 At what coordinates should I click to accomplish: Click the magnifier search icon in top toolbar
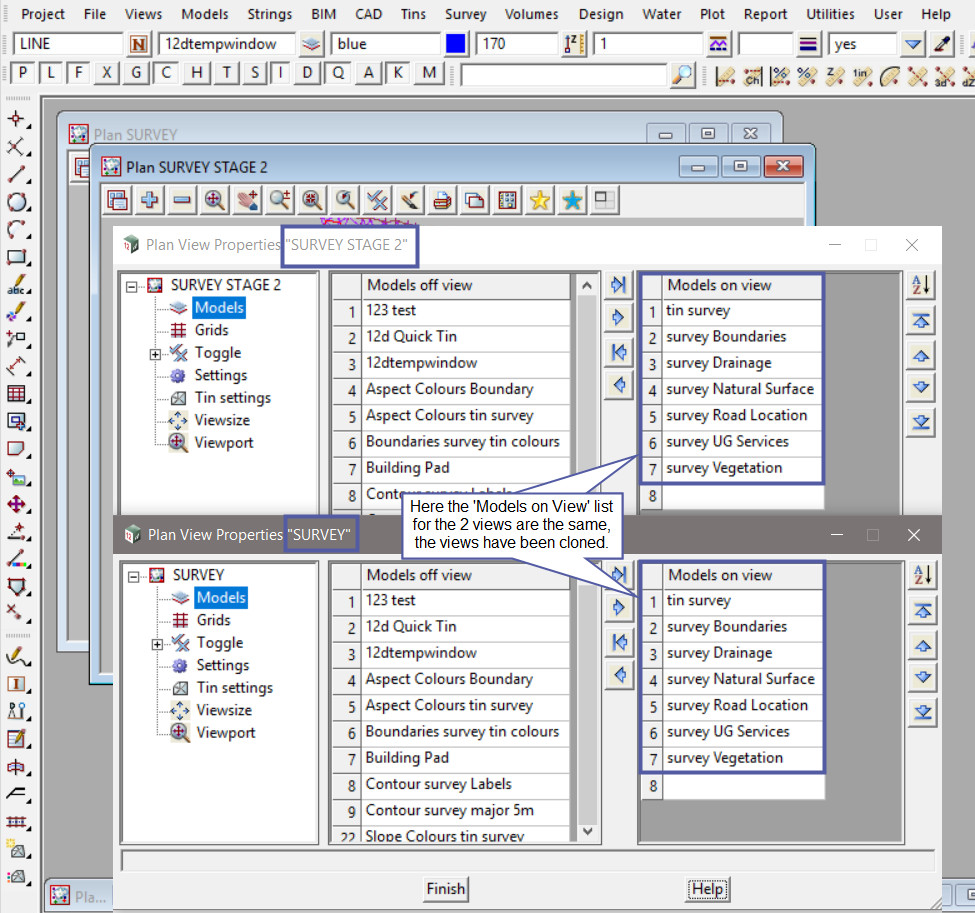(x=682, y=74)
